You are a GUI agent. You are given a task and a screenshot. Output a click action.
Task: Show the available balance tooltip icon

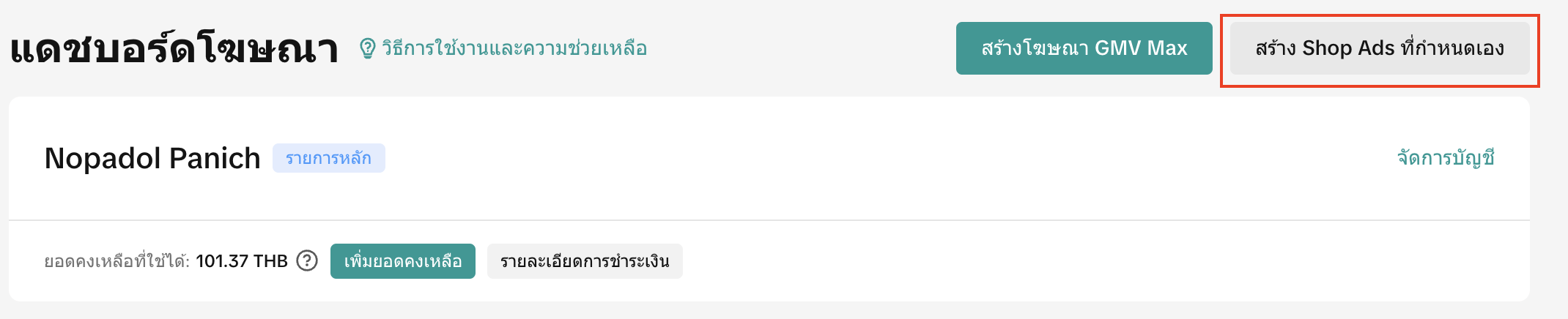pyautogui.click(x=307, y=260)
